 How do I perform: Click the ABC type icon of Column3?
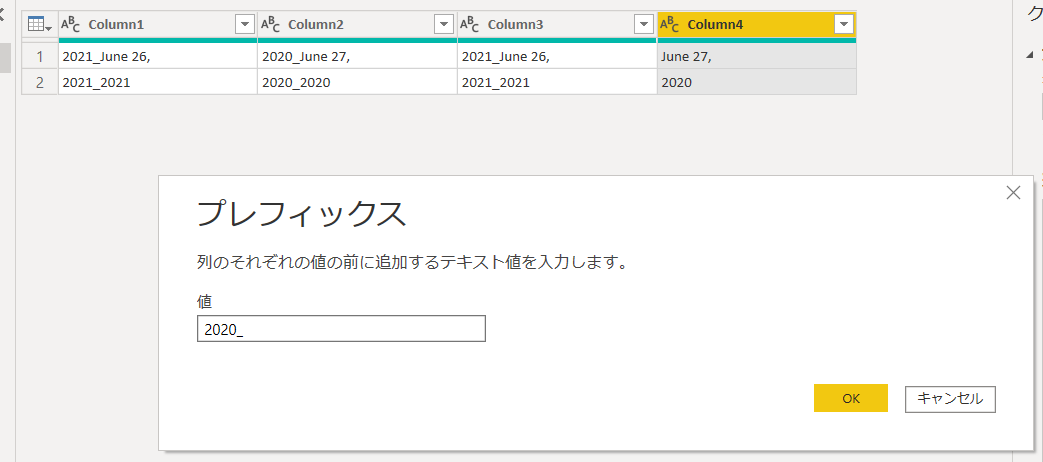470,25
